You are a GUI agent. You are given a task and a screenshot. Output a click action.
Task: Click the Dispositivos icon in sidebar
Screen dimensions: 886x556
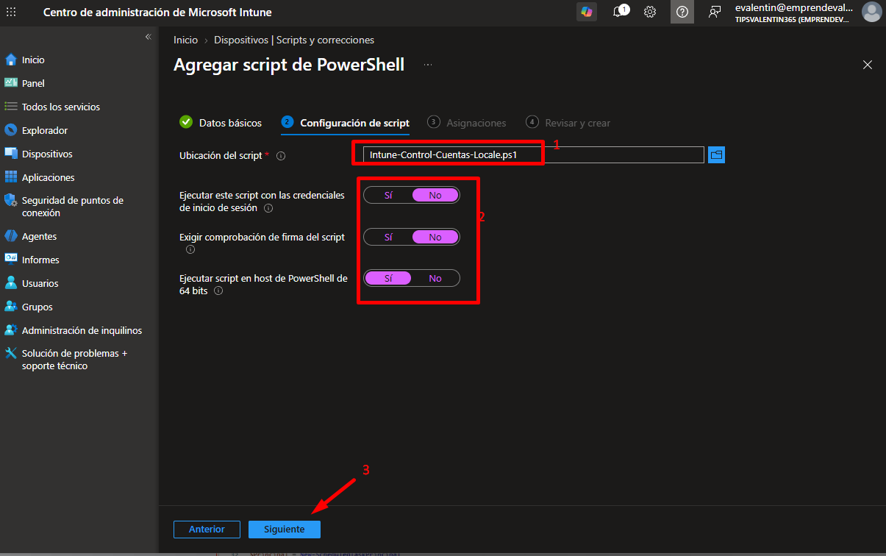11,153
